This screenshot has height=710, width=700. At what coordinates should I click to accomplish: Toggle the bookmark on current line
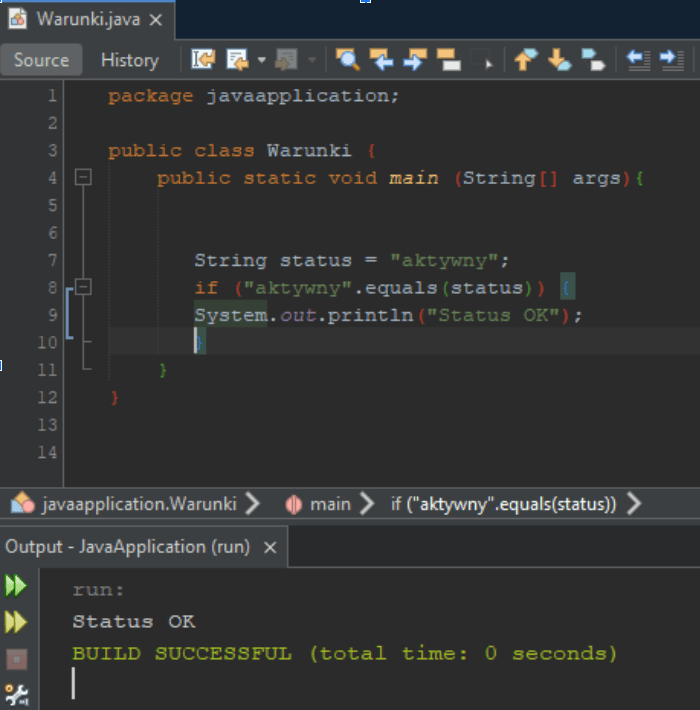pyautogui.click(x=593, y=60)
